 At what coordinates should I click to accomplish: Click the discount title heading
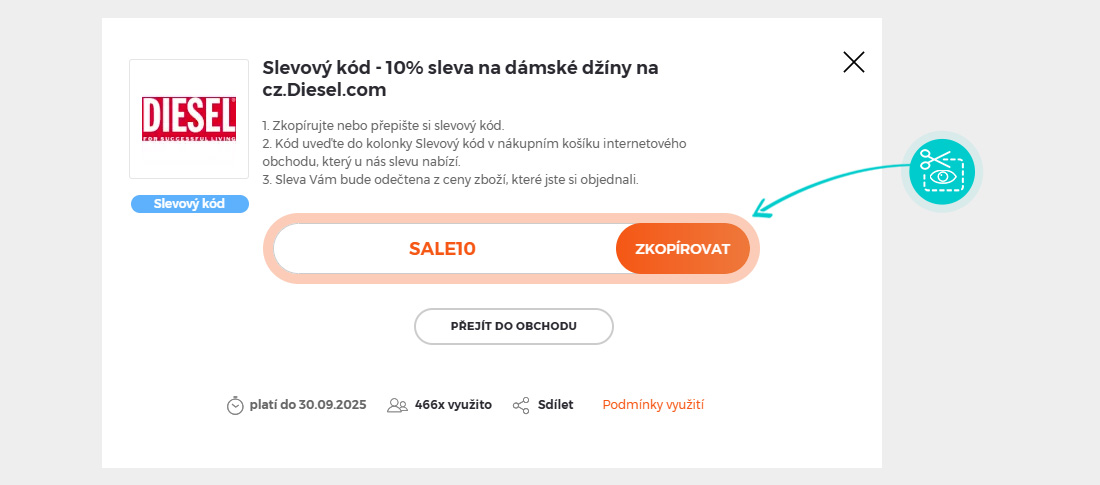coord(460,79)
